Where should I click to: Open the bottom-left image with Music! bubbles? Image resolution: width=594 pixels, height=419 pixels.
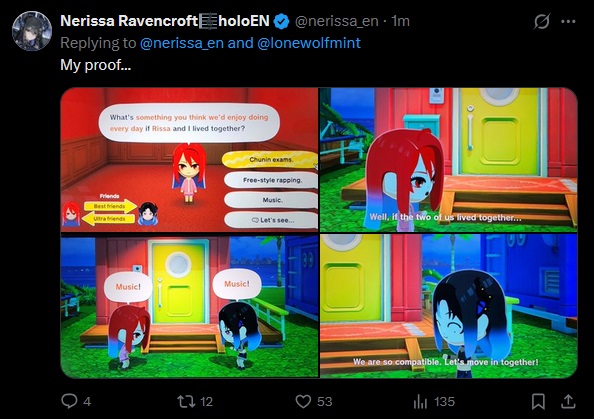point(189,305)
